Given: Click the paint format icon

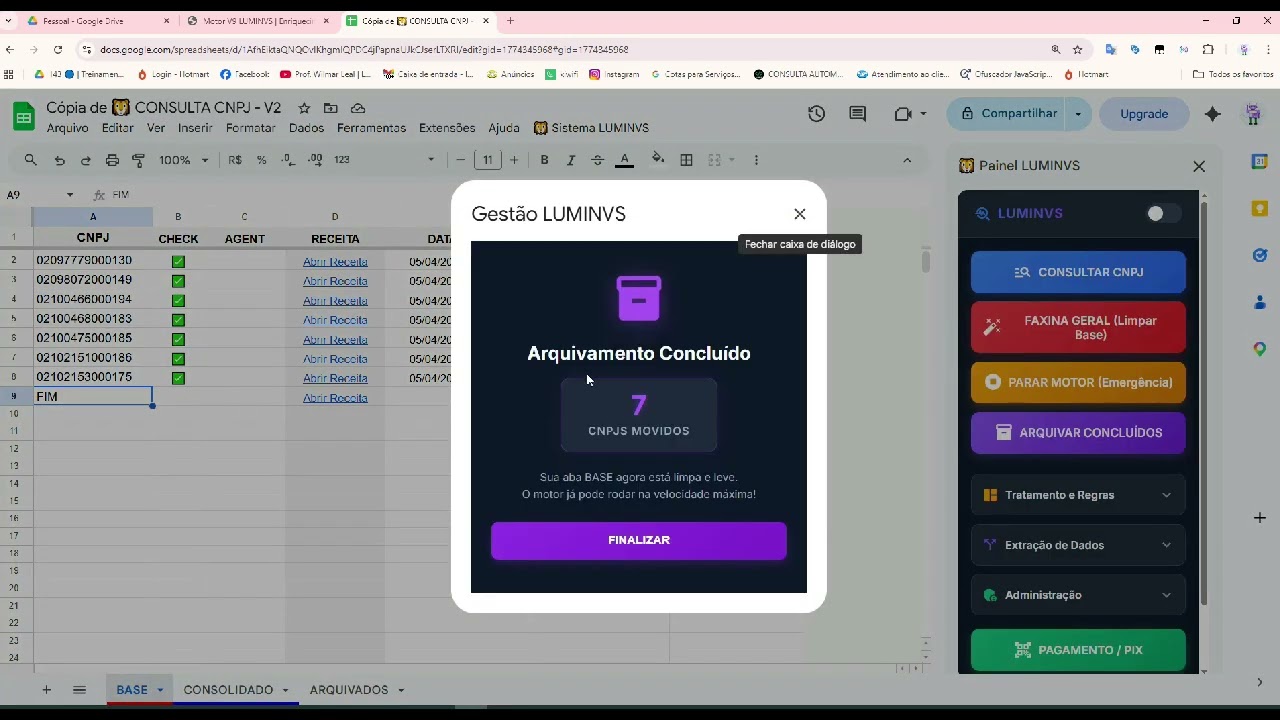Looking at the screenshot, I should pos(138,160).
